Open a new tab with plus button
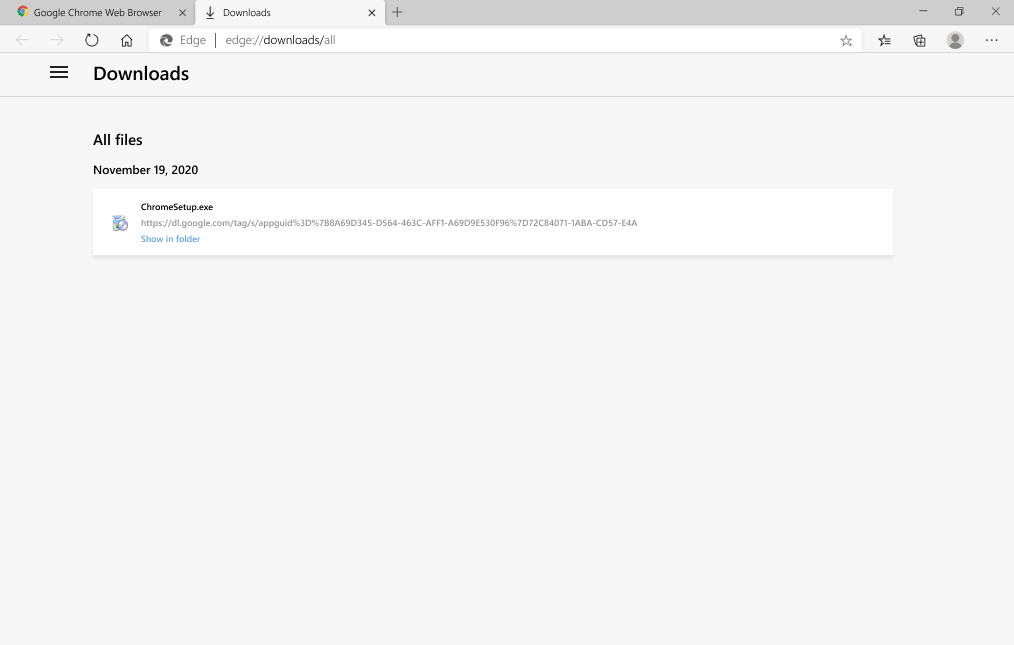1014x645 pixels. [397, 13]
